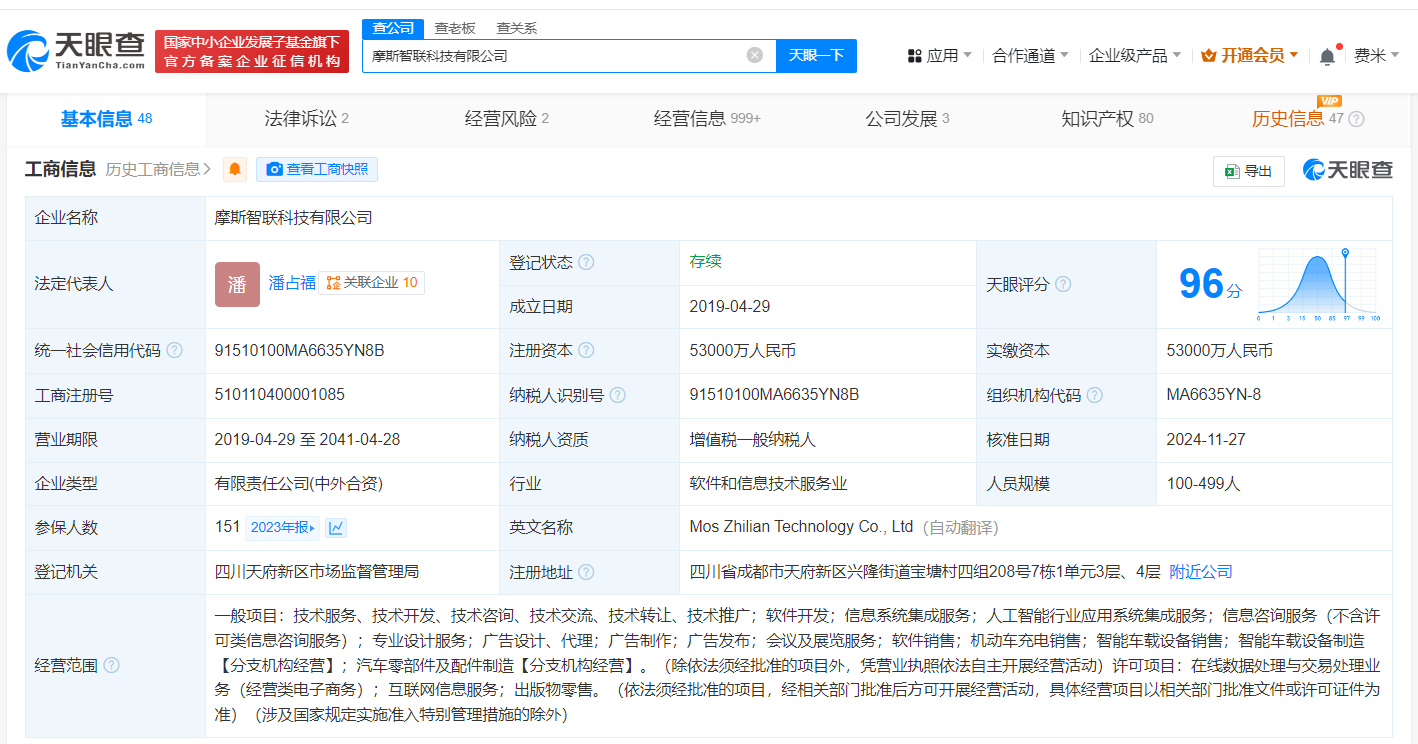Expand the 企业级产品 menu
Viewport: 1418px width, 744px height.
pos(1134,55)
